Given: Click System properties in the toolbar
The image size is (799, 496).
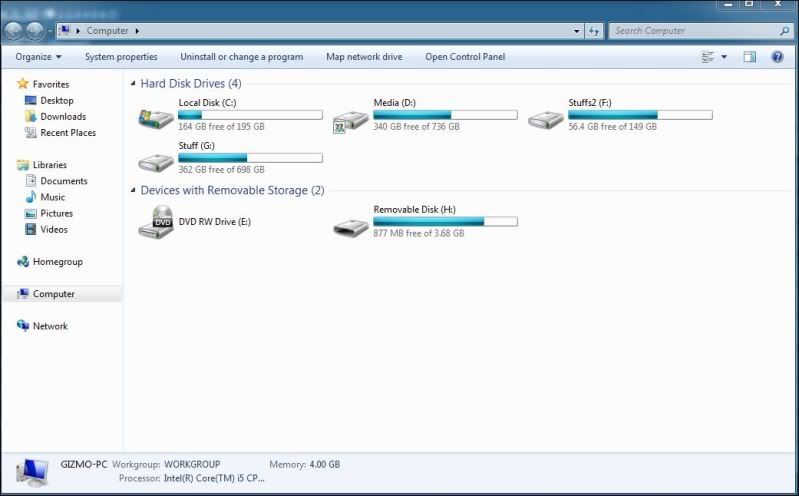Looking at the screenshot, I should (x=121, y=57).
